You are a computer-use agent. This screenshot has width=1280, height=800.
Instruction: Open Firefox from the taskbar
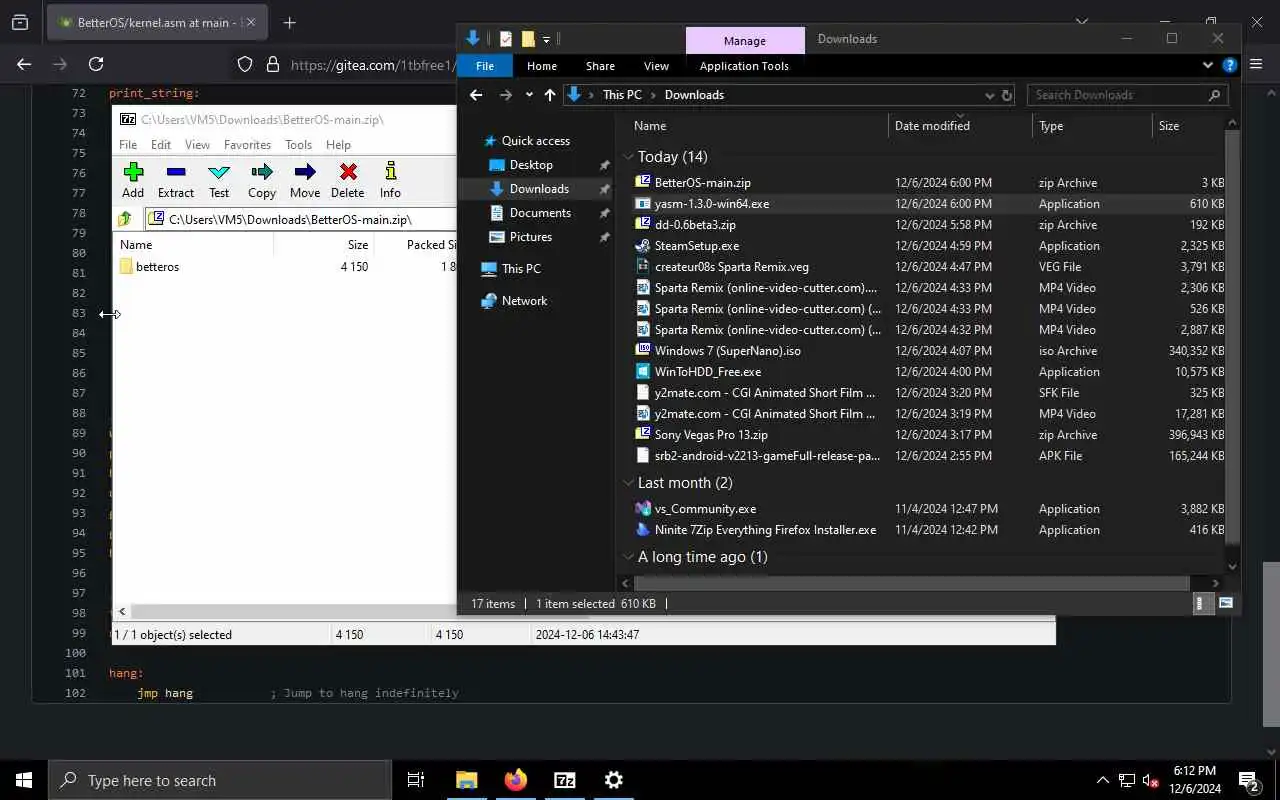point(516,780)
